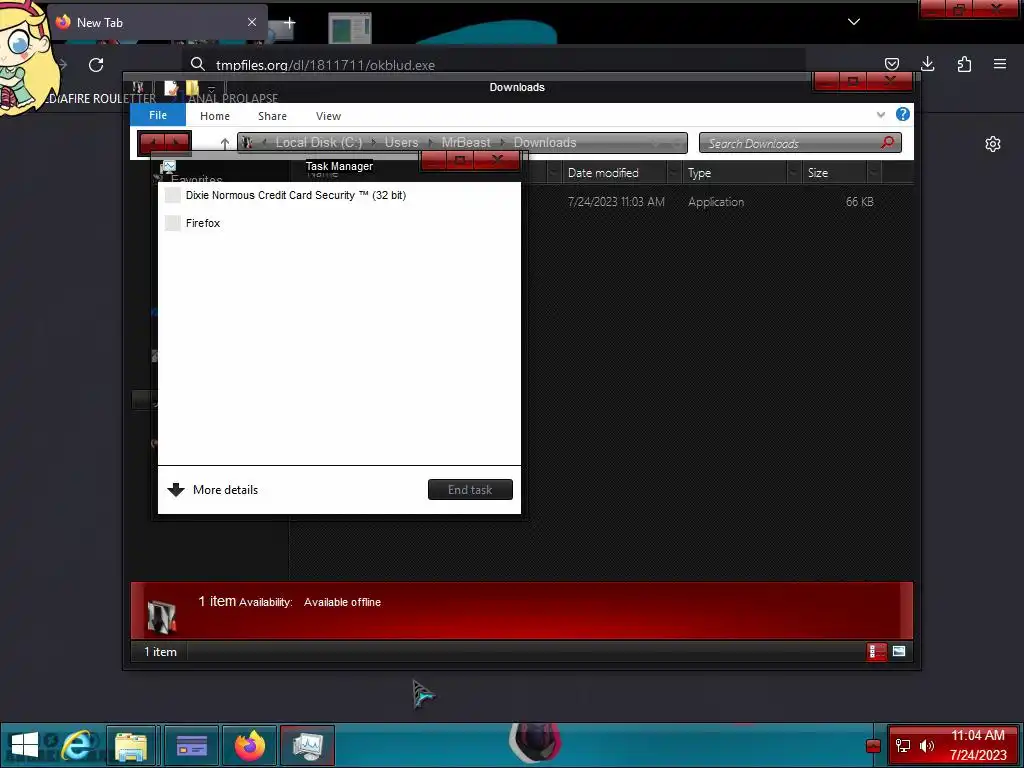Click the new folder icon in quick access toolbar
The image size is (1024, 768).
(192, 88)
